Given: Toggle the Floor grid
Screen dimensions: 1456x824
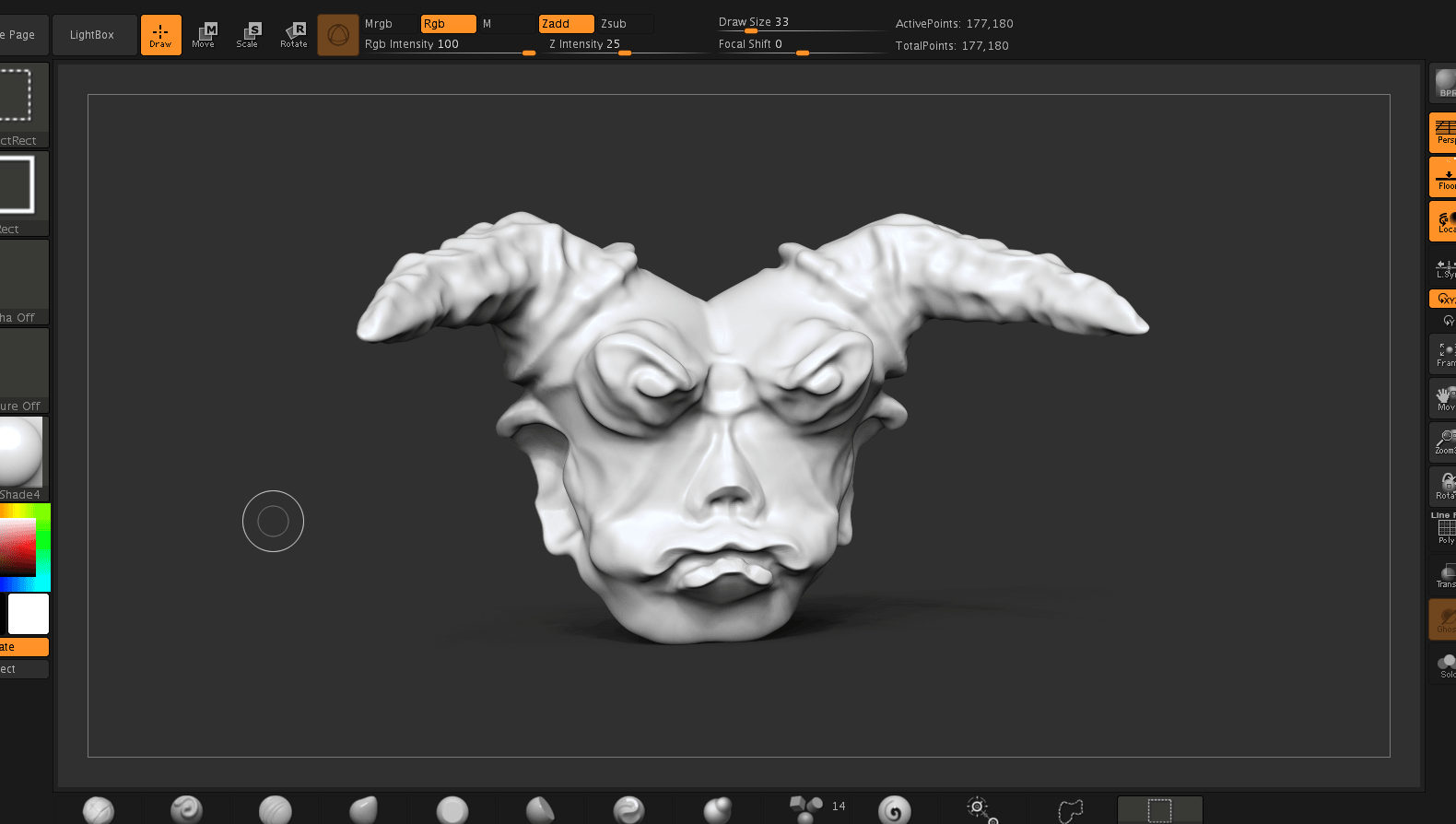Looking at the screenshot, I should [1444, 177].
